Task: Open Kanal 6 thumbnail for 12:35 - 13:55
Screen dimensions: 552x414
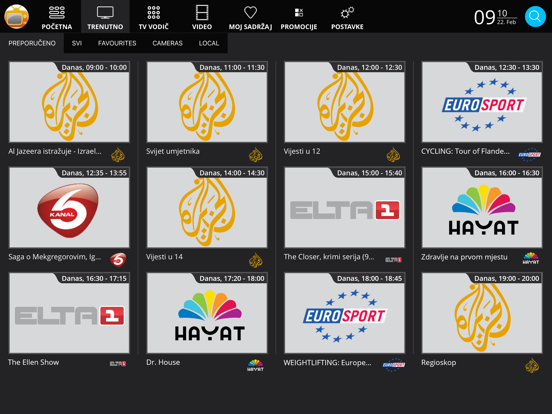Action: (x=69, y=208)
